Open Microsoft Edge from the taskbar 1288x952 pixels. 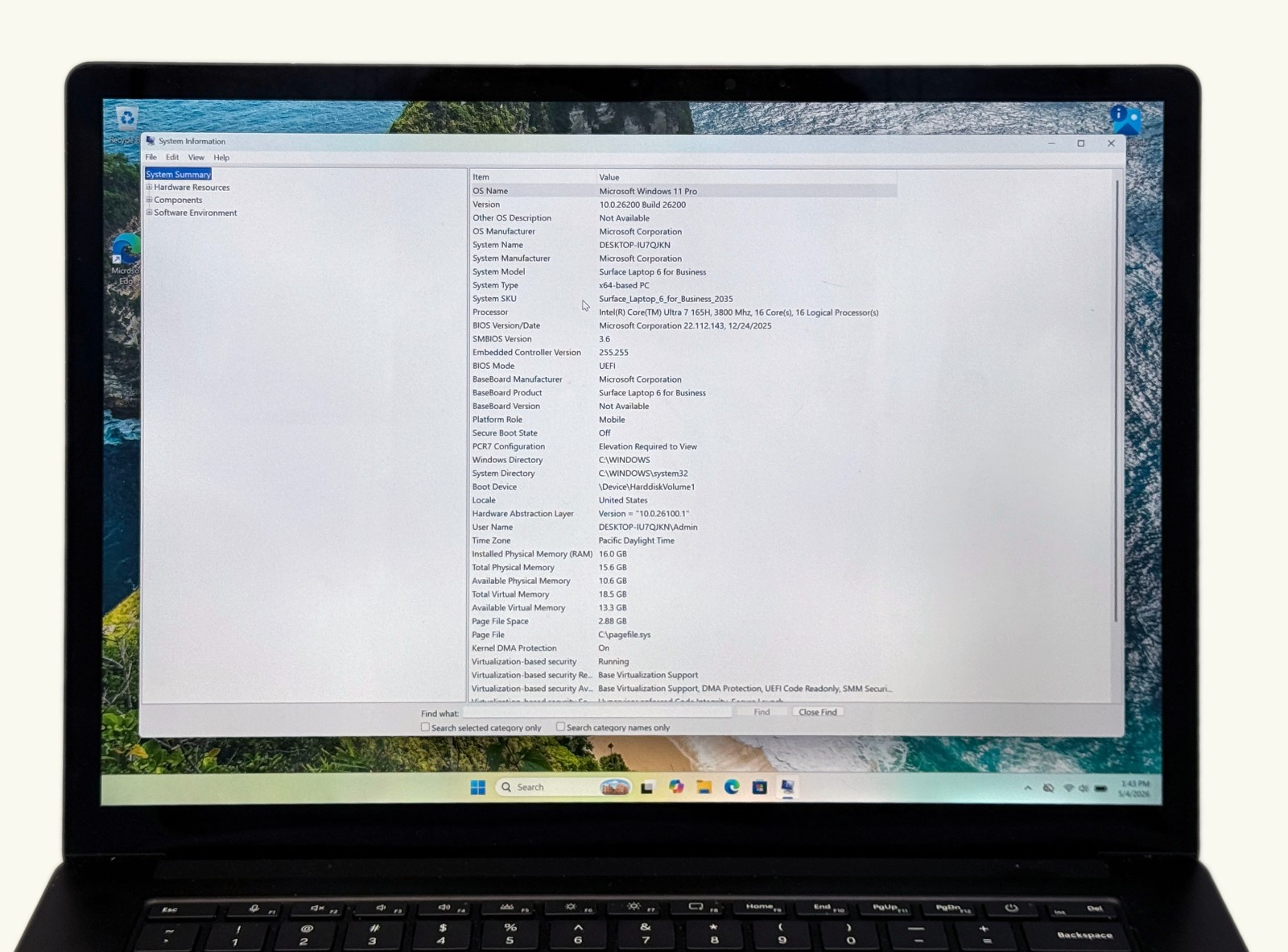[x=732, y=787]
